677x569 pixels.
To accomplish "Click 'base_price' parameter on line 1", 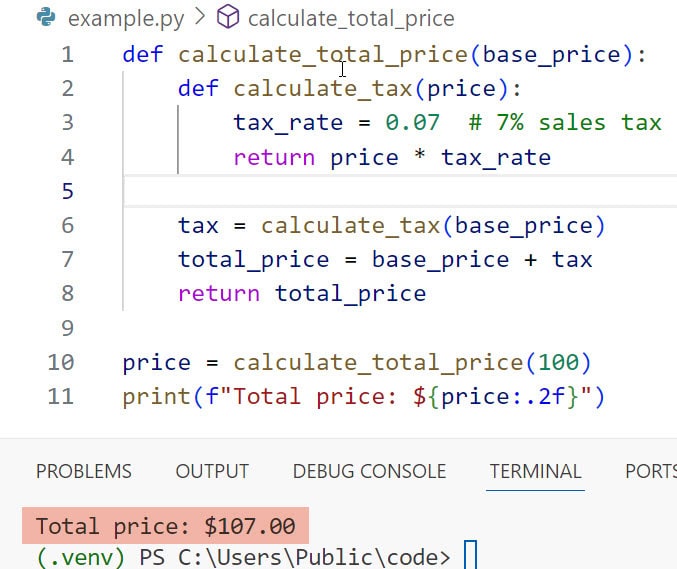I will pyautogui.click(x=551, y=55).
